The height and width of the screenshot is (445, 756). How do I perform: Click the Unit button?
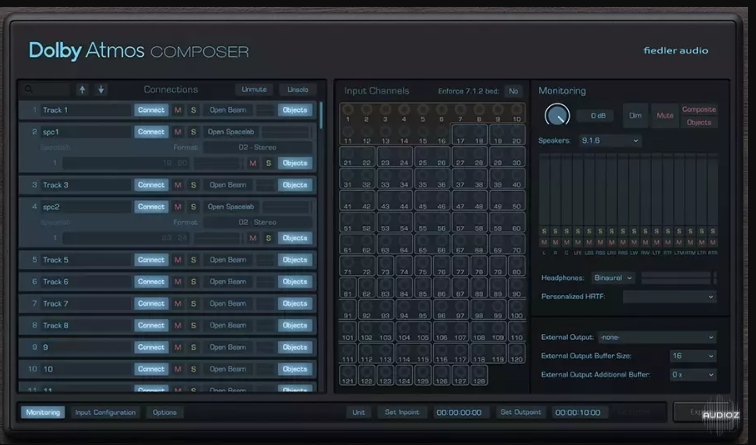pos(358,412)
